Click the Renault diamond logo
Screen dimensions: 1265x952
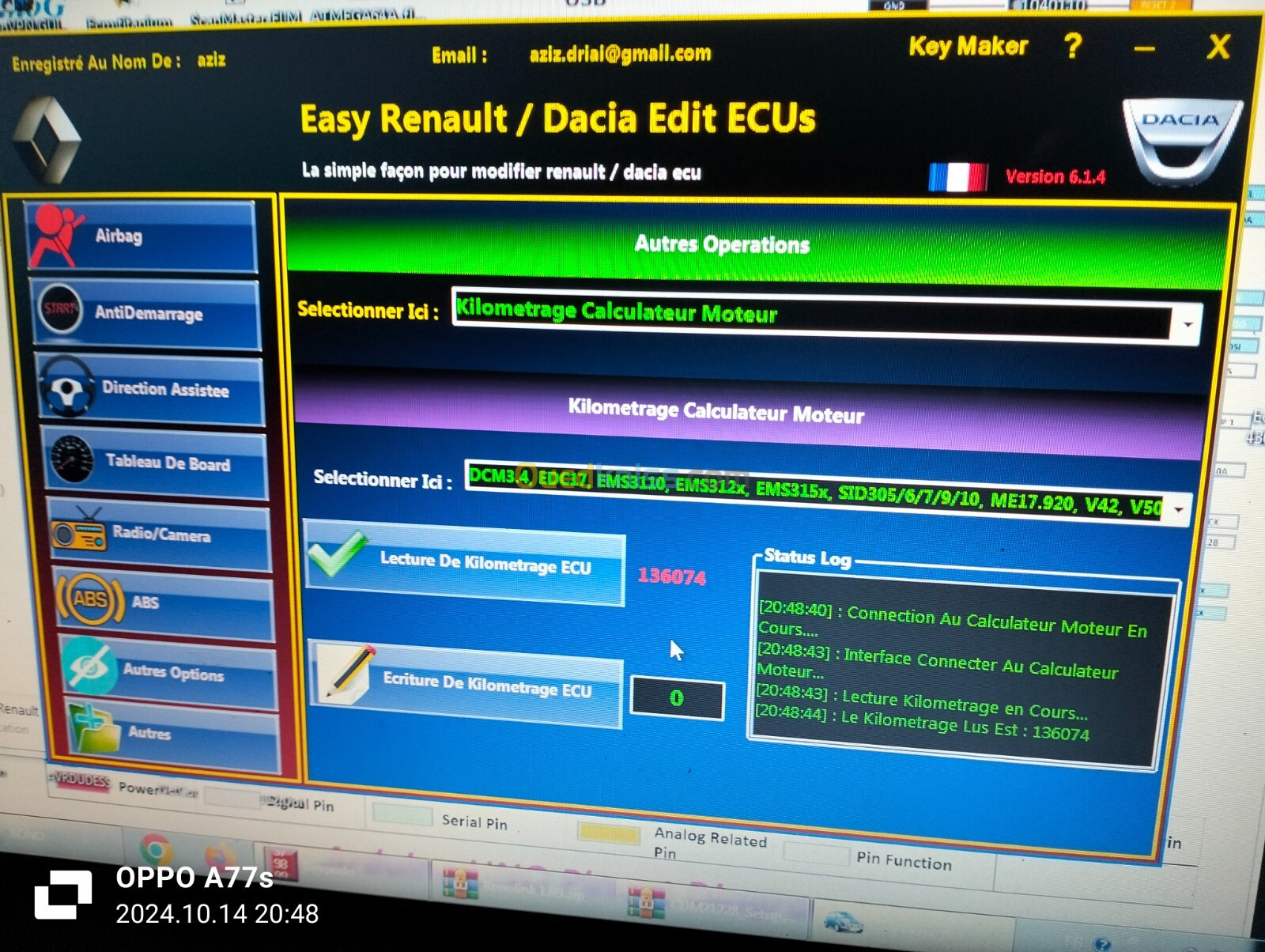[x=47, y=139]
